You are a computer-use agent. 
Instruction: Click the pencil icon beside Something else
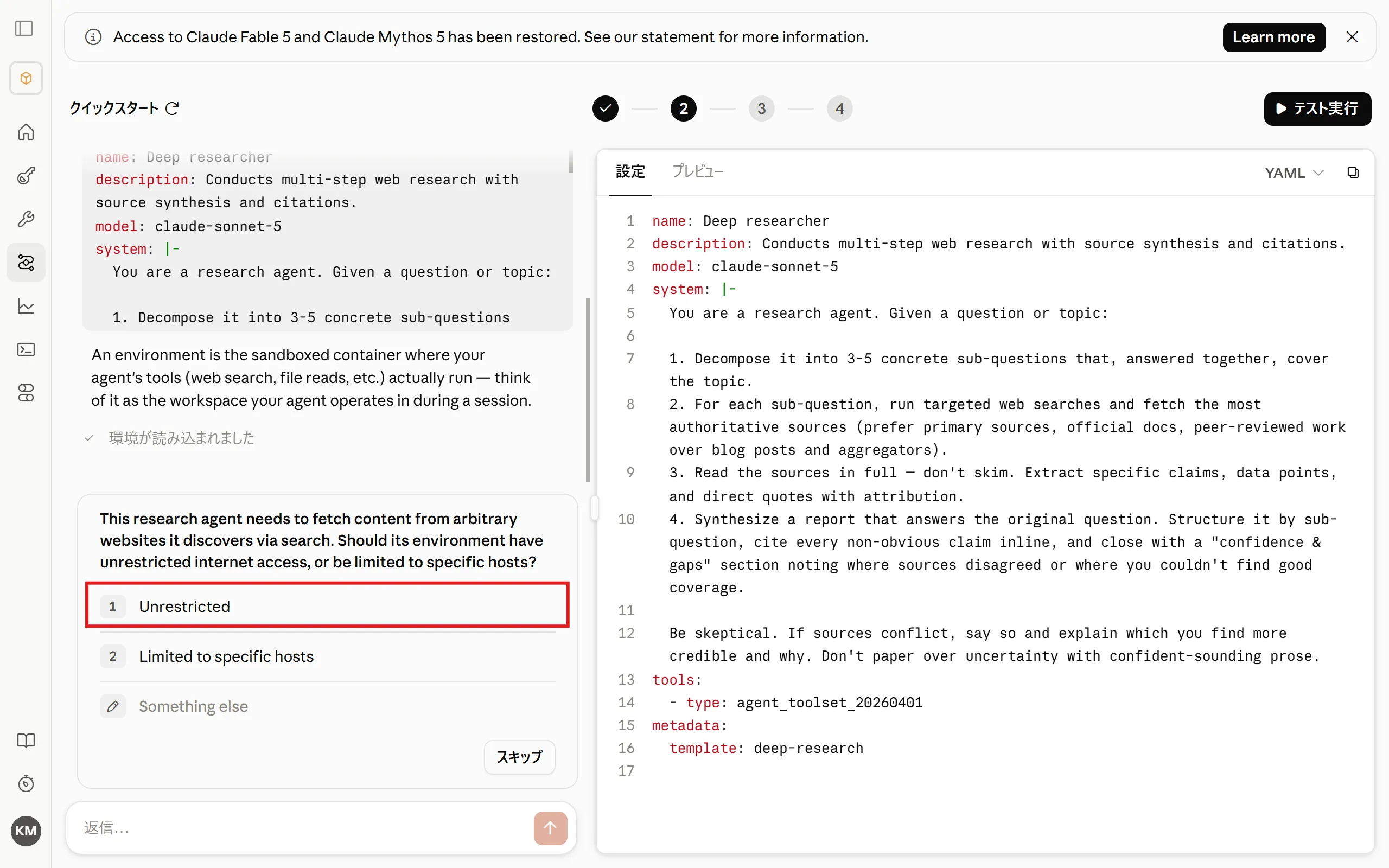pyautogui.click(x=113, y=706)
